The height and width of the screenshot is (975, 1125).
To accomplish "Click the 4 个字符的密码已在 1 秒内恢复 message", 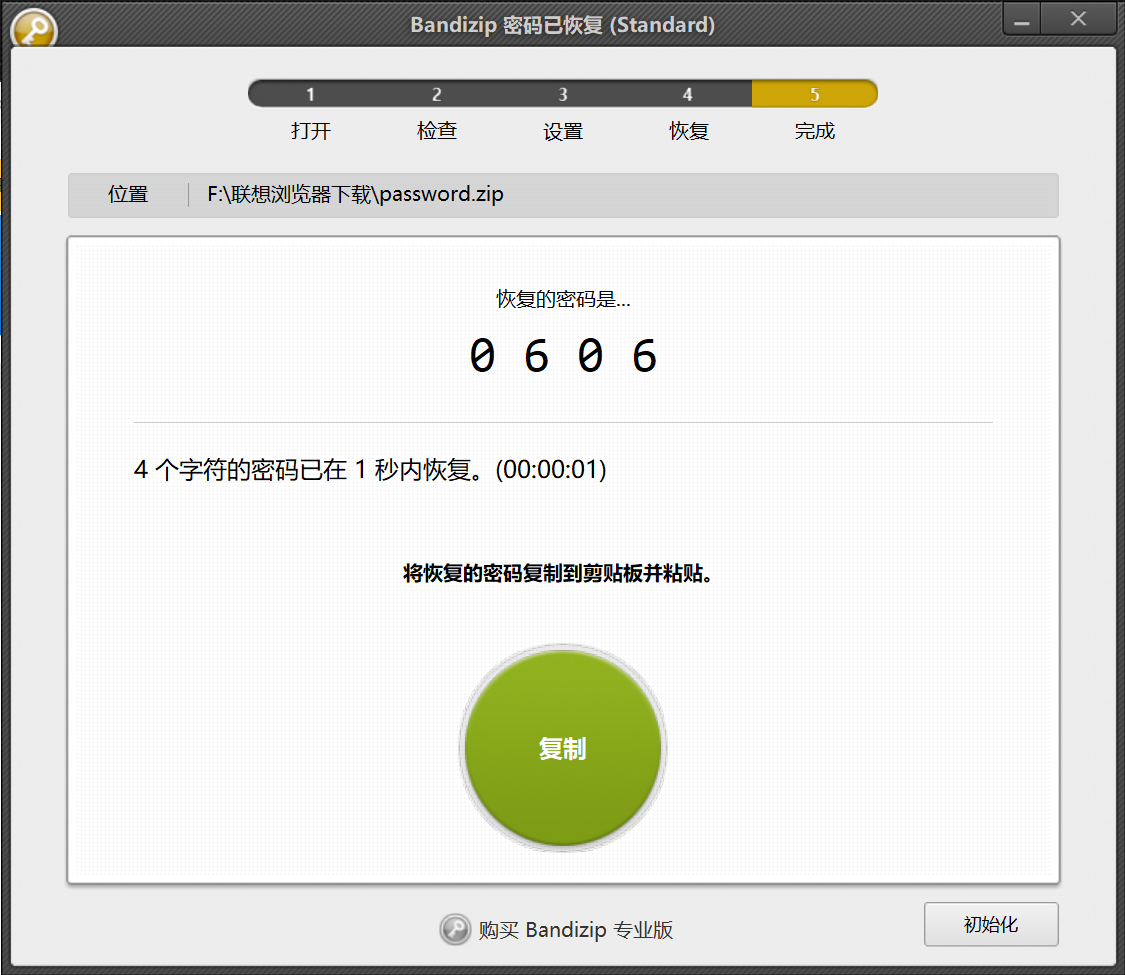I will point(370,469).
